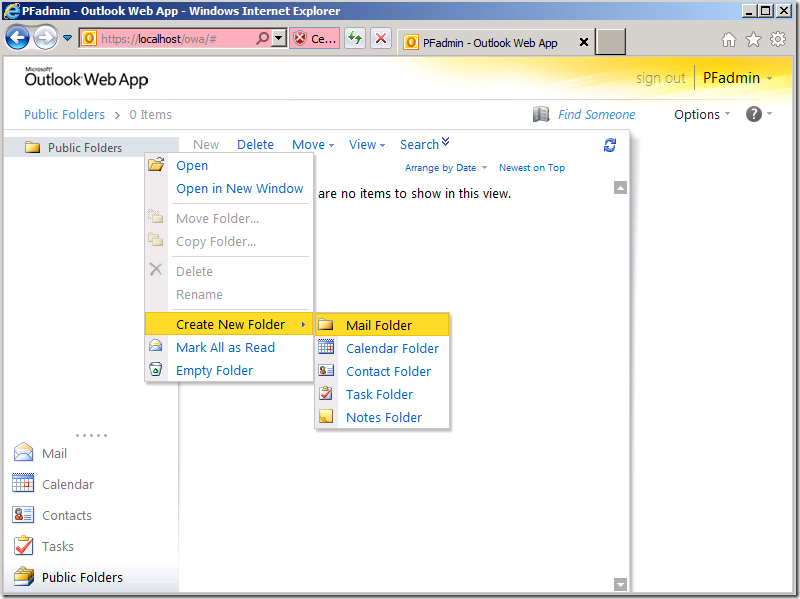800x599 pixels.
Task: Click the Tasks checkmark icon in navigation pane
Action: pos(23,545)
